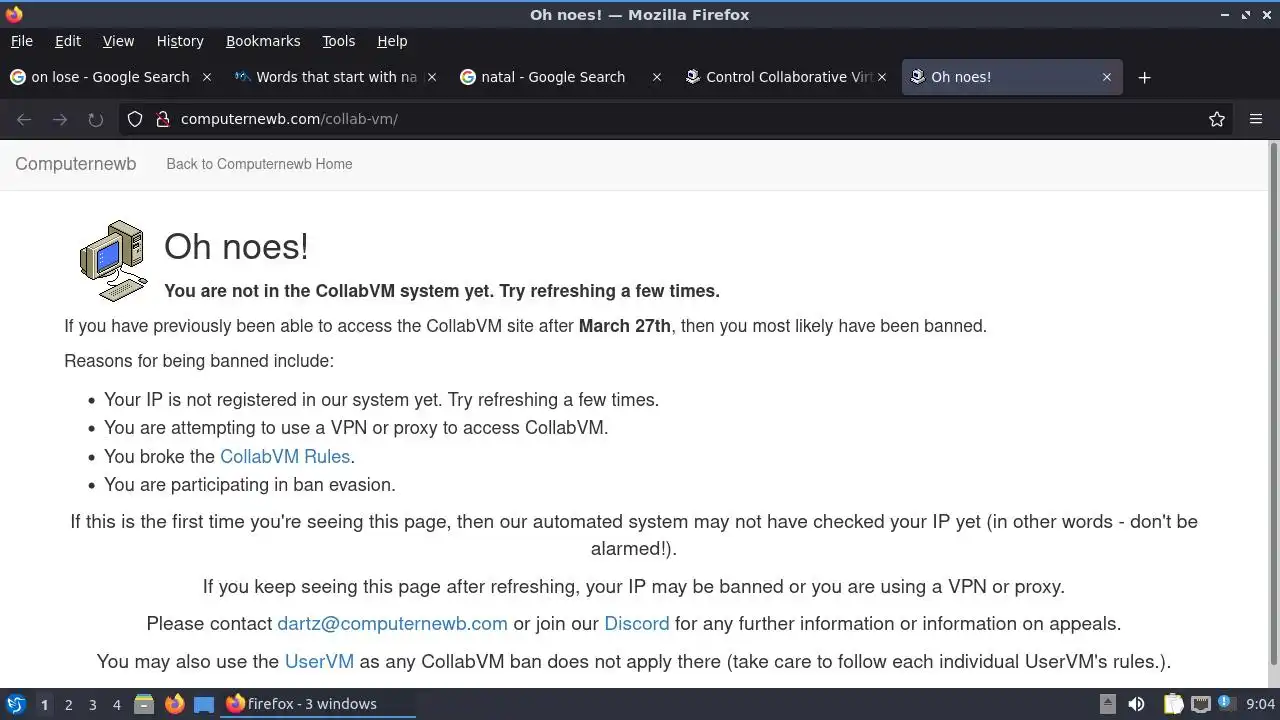Open the History menu
Image resolution: width=1280 pixels, height=720 pixels.
180,41
